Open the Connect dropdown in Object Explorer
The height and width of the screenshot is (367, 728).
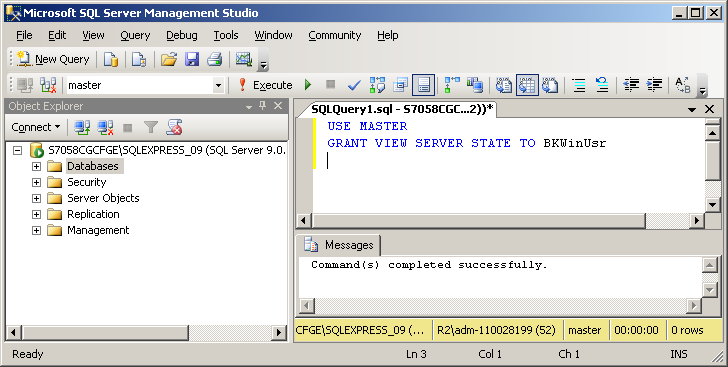pyautogui.click(x=36, y=127)
